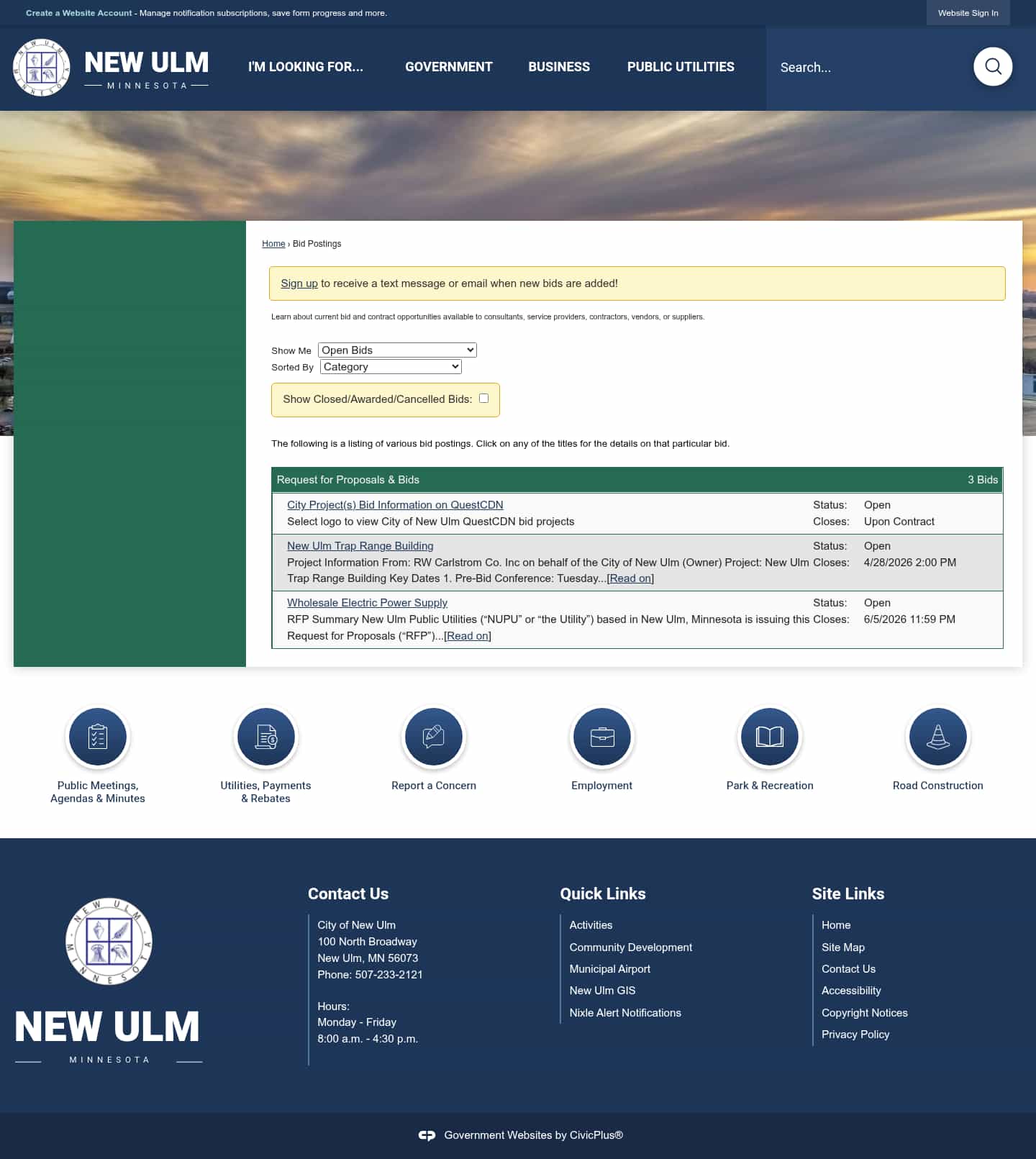Image resolution: width=1036 pixels, height=1159 pixels.
Task: Click the CivicPlus logo icon in footer
Action: pyautogui.click(x=427, y=1135)
